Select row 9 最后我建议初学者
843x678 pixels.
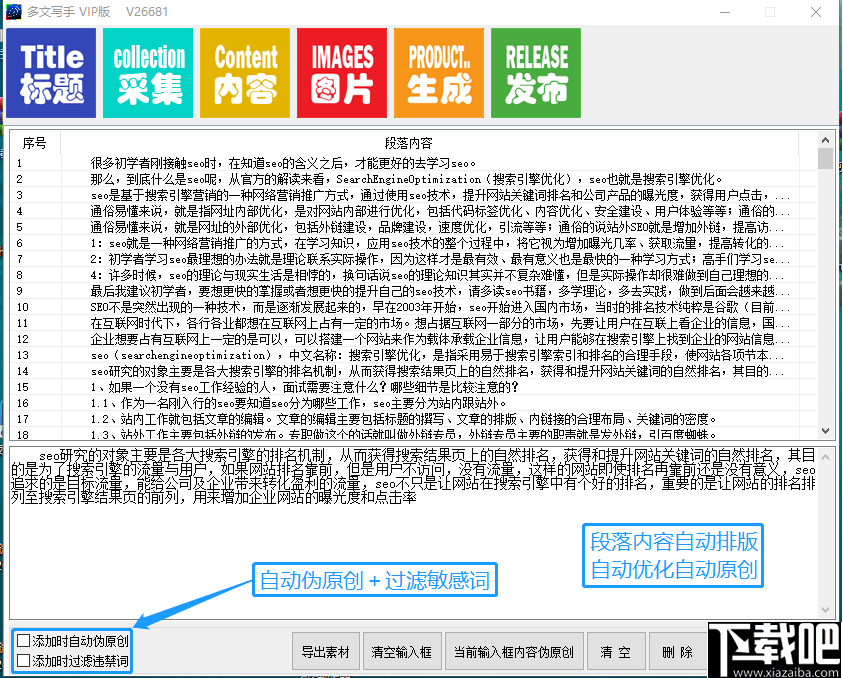[x=404, y=291]
